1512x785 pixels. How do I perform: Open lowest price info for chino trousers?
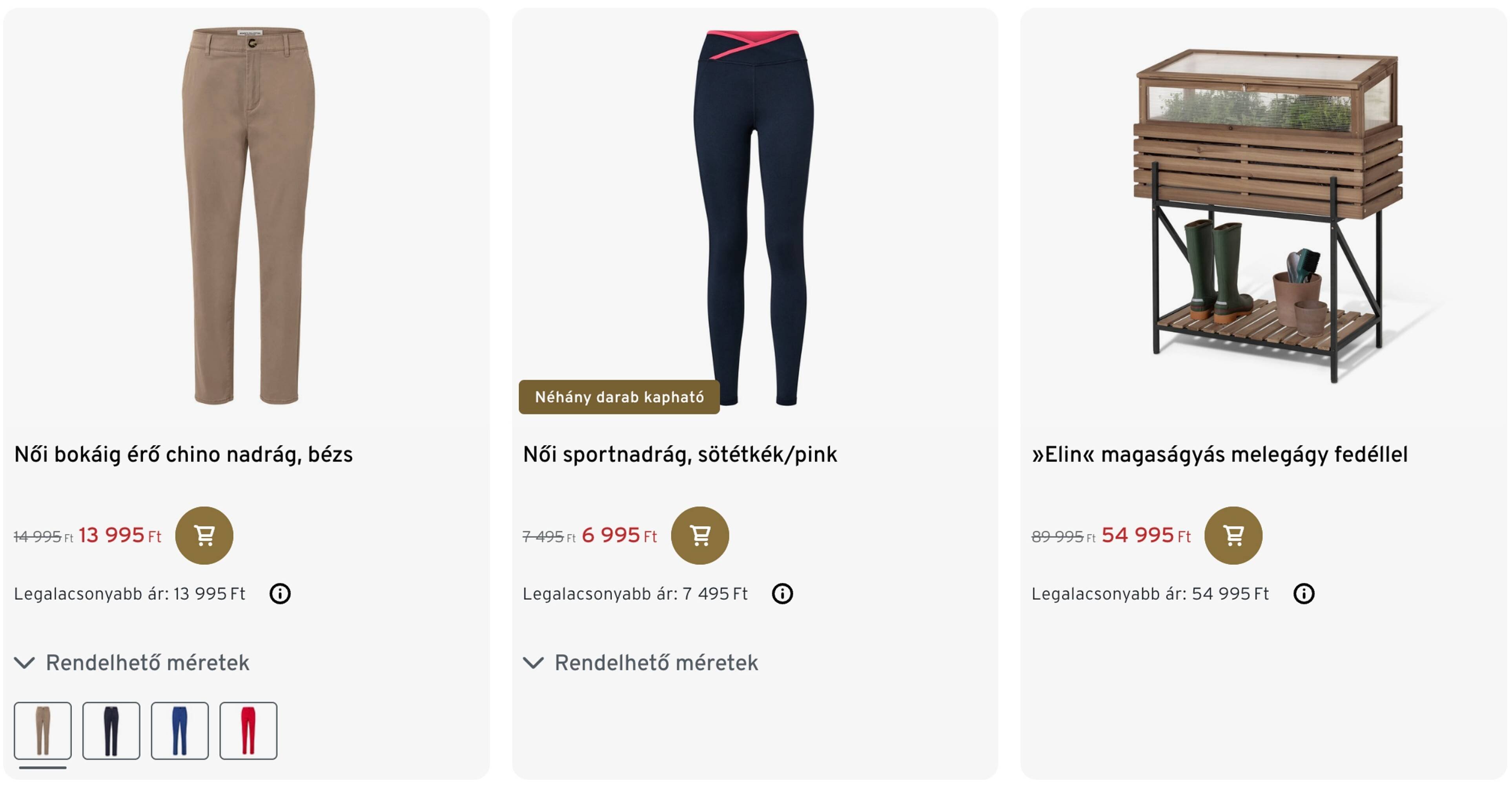tap(279, 593)
